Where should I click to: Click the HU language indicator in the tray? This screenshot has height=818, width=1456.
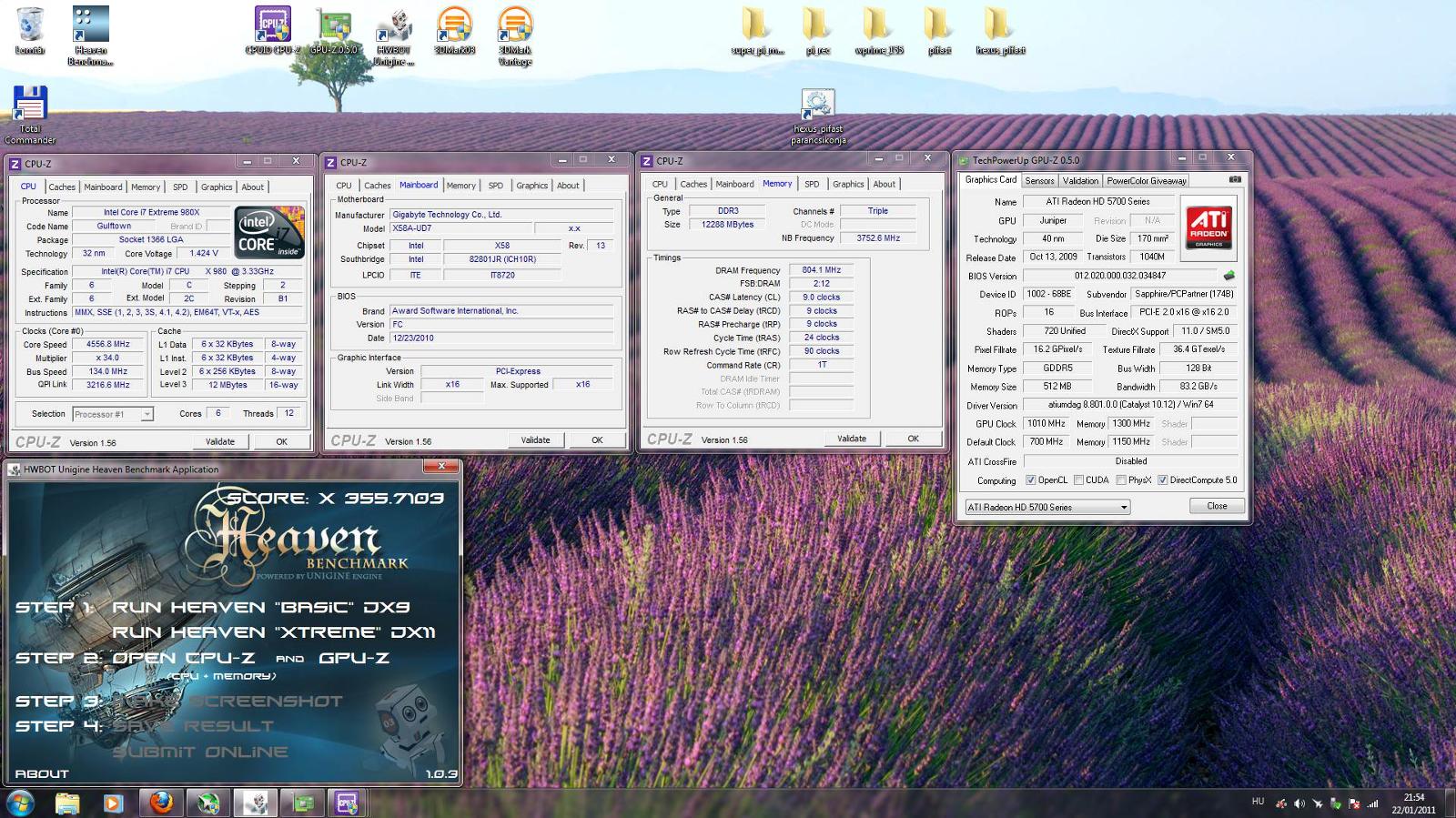click(x=1258, y=802)
